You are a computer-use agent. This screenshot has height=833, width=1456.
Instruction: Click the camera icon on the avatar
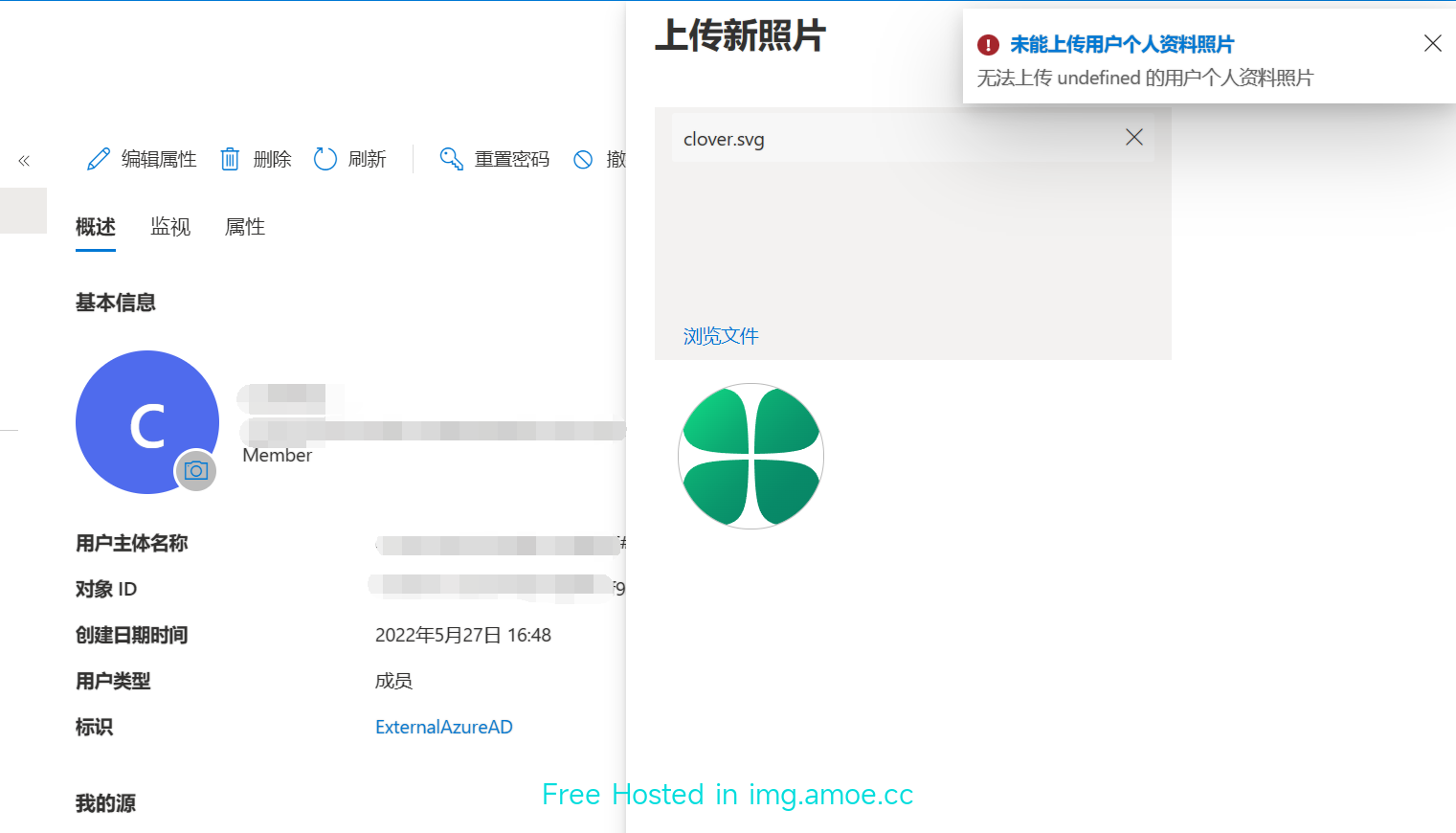[196, 471]
